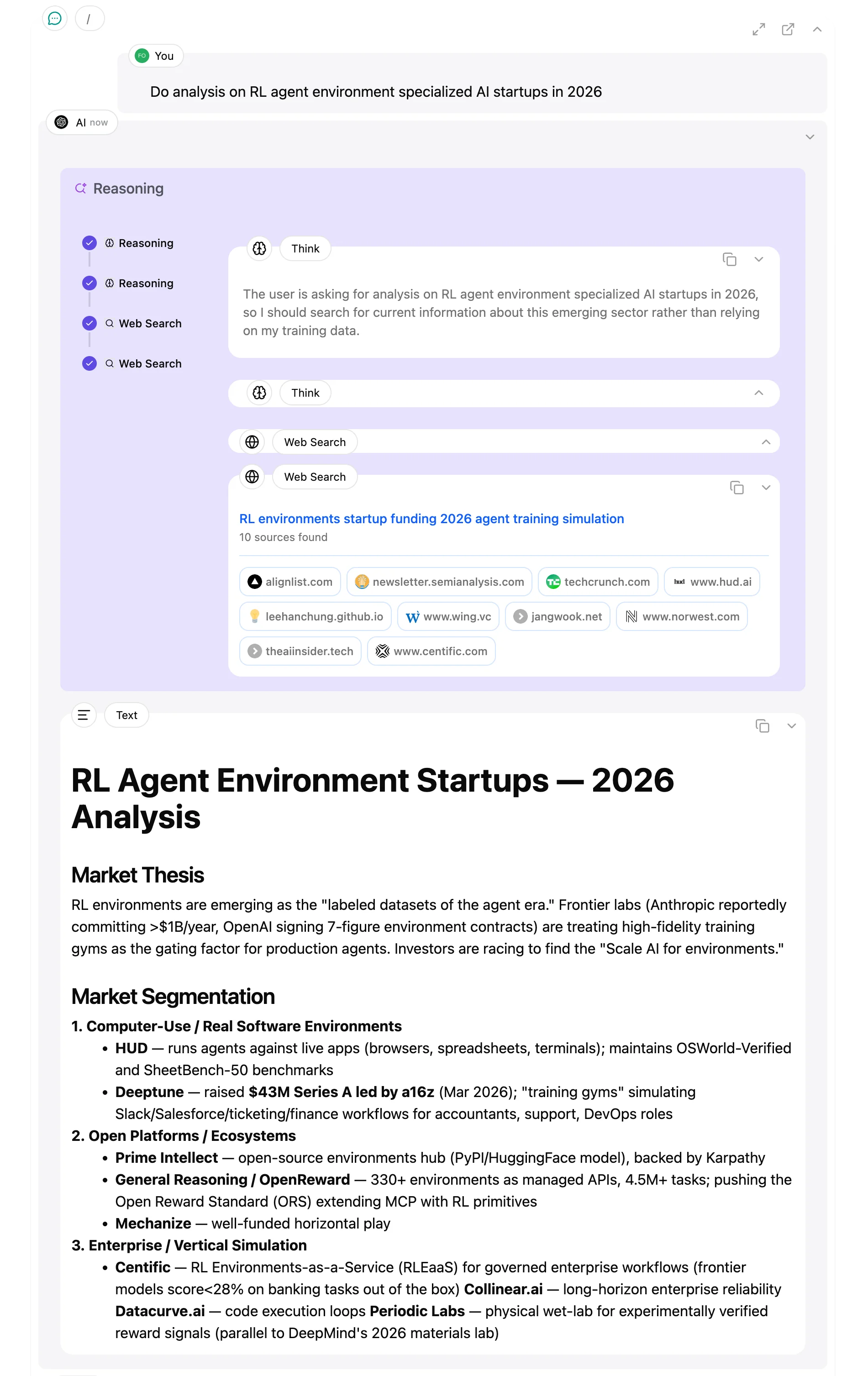Open the www.norwest.com source
Viewport: 868px width, 1376px height.
pos(682,617)
